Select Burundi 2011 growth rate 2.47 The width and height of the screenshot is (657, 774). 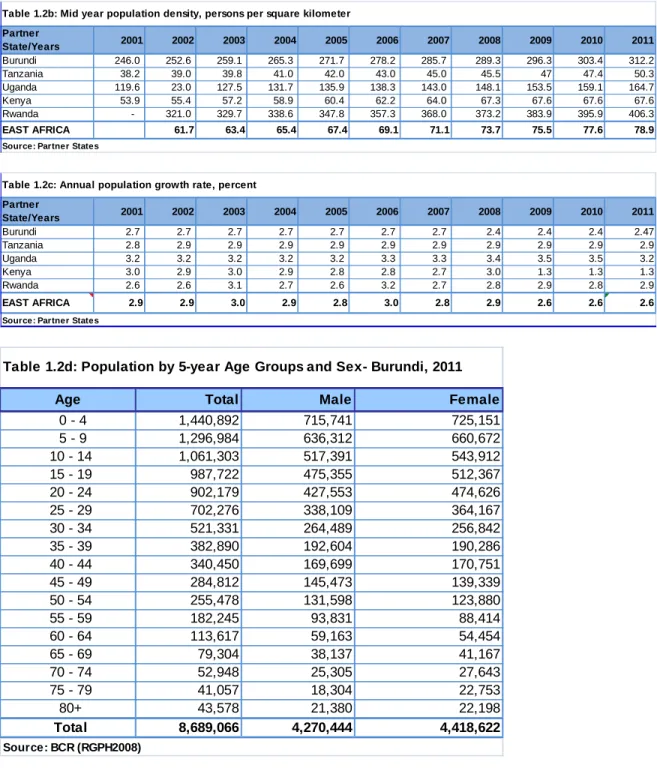644,232
